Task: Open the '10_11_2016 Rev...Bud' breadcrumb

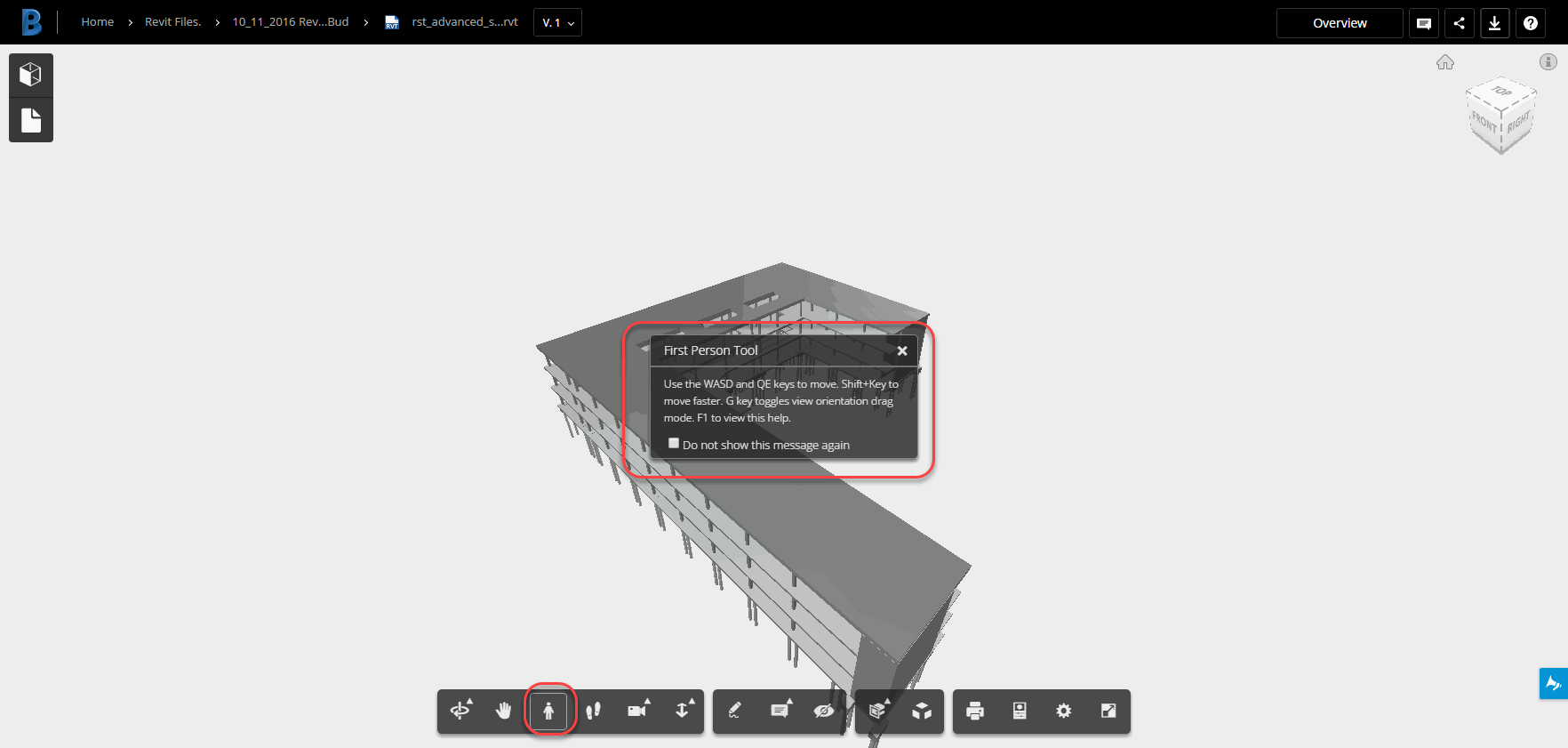Action: coord(291,22)
